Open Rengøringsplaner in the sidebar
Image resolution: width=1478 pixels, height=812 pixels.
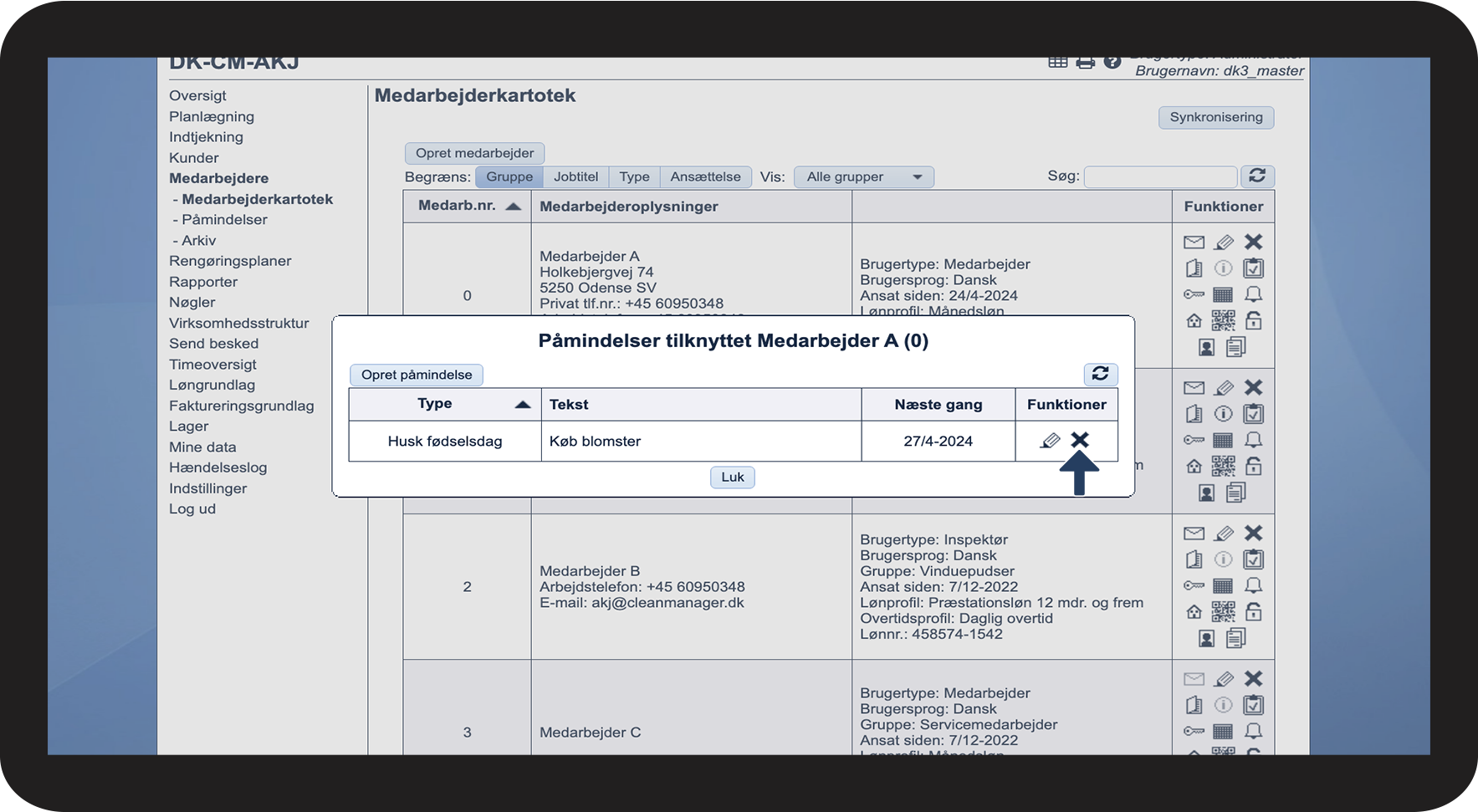(230, 261)
